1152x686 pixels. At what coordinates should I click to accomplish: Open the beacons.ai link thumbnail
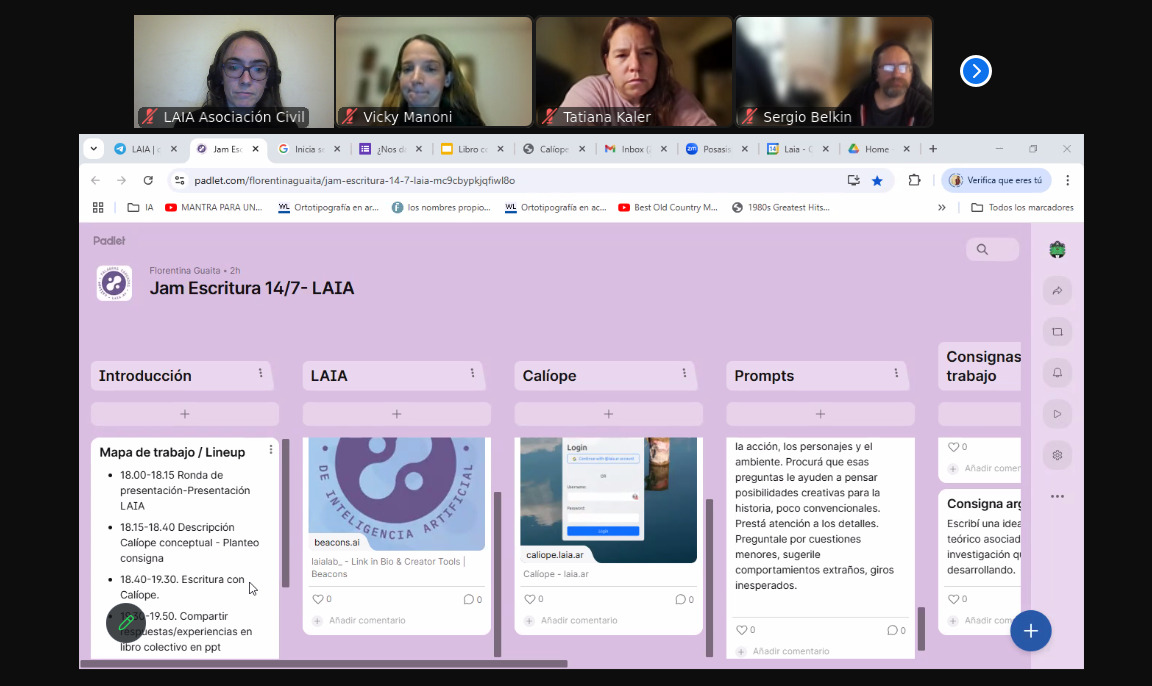point(397,494)
